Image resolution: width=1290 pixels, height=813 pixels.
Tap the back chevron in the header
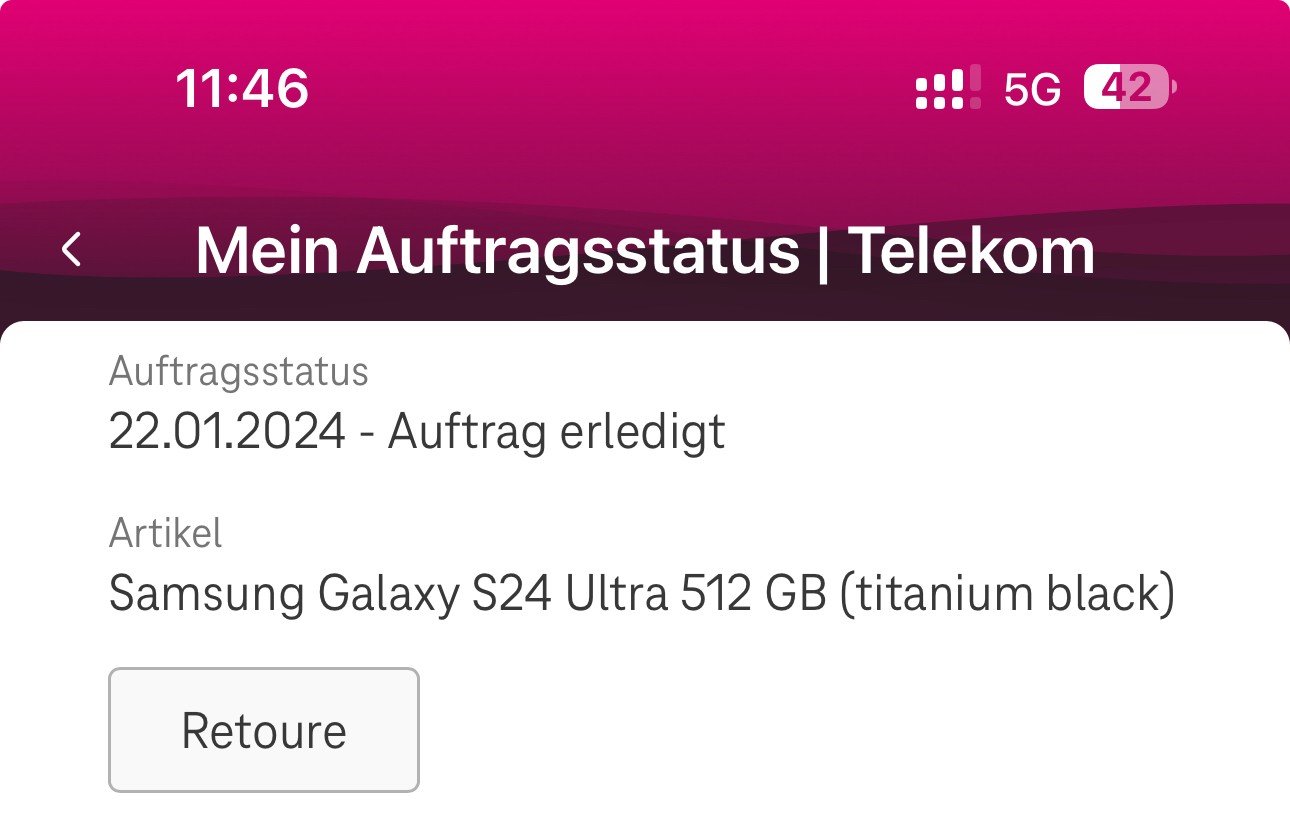[x=72, y=250]
